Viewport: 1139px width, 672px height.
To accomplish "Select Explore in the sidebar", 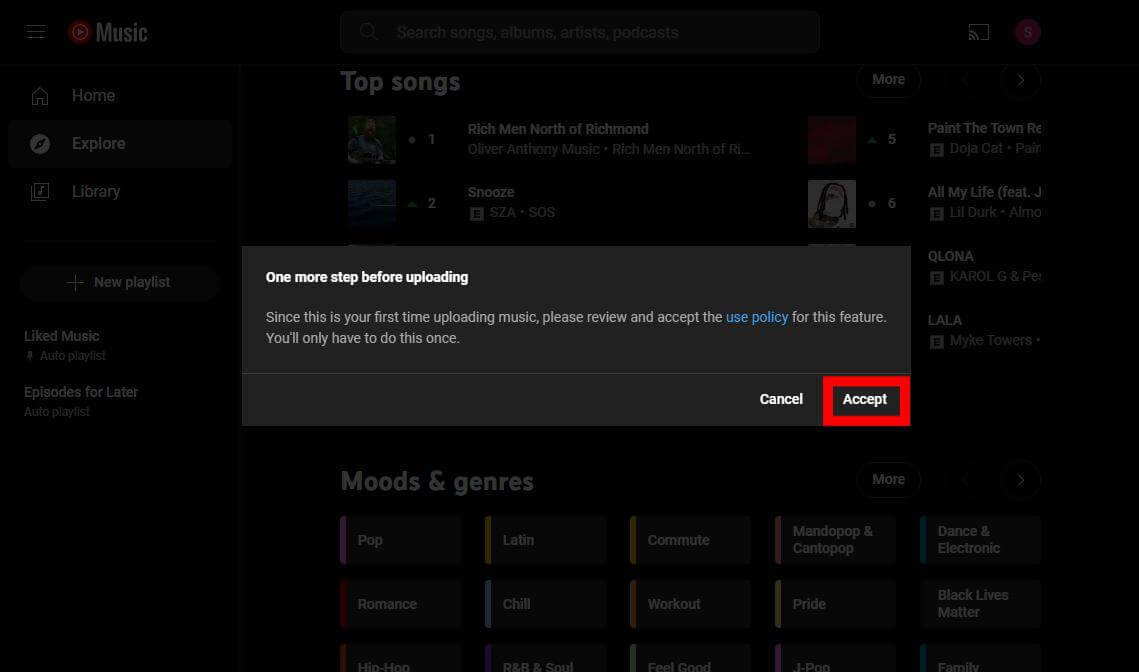I will pyautogui.click(x=120, y=144).
